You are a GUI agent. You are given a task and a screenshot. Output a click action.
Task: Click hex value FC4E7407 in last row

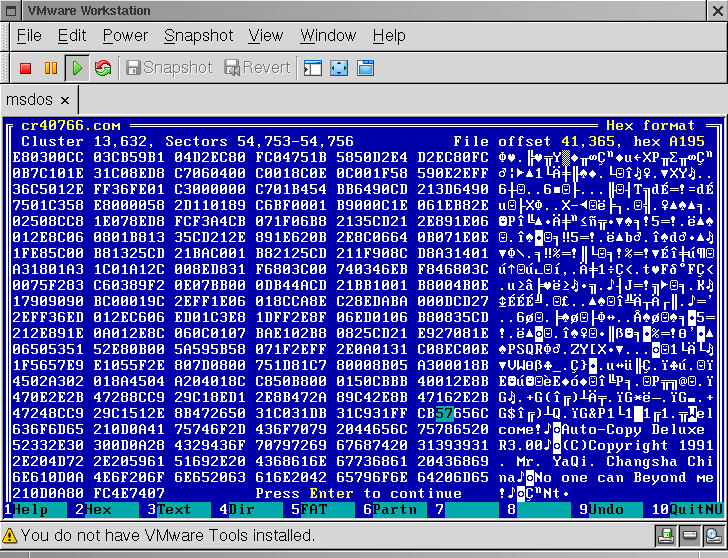pyautogui.click(x=129, y=493)
